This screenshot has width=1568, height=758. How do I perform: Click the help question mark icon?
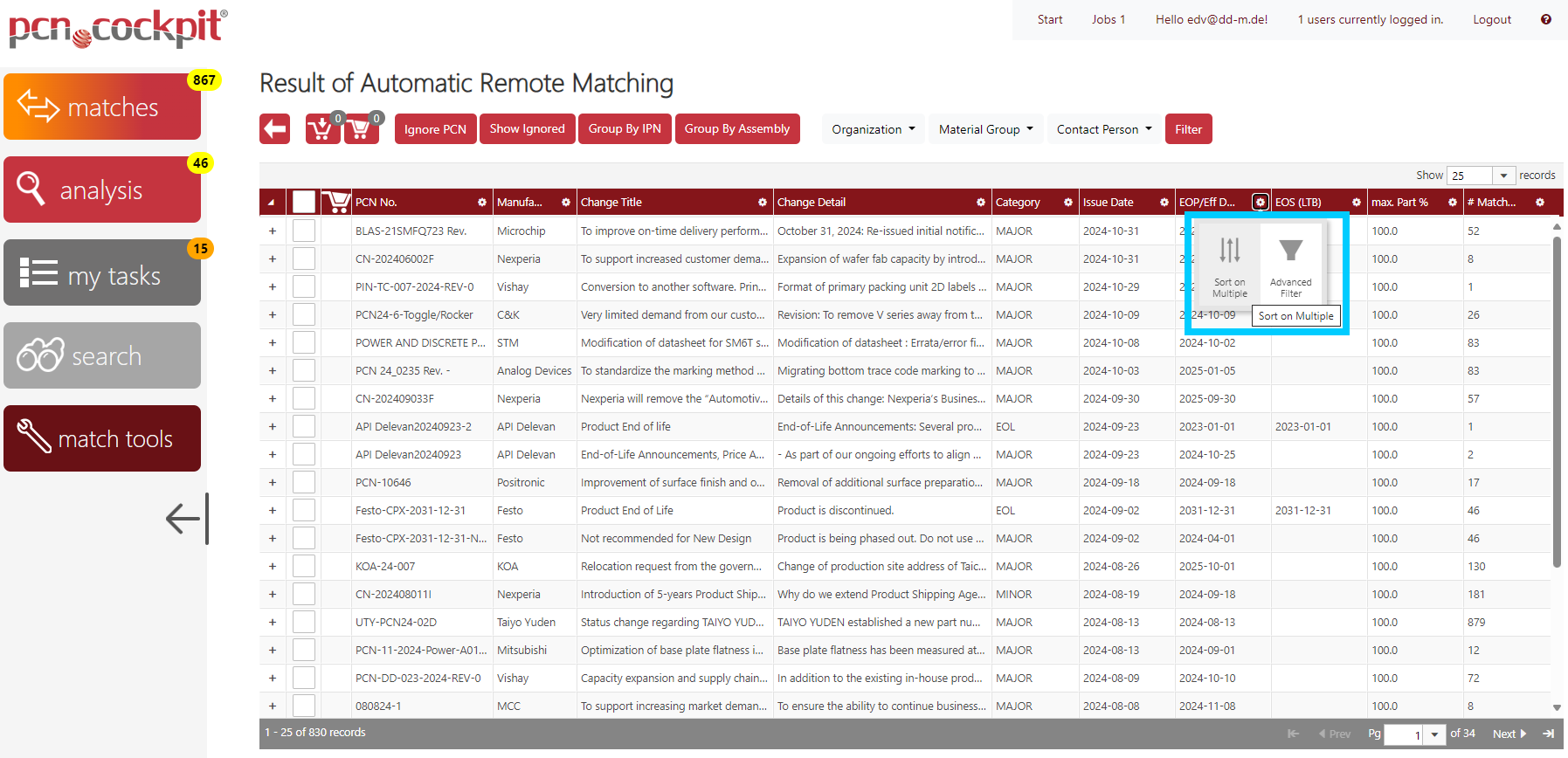[x=1545, y=19]
